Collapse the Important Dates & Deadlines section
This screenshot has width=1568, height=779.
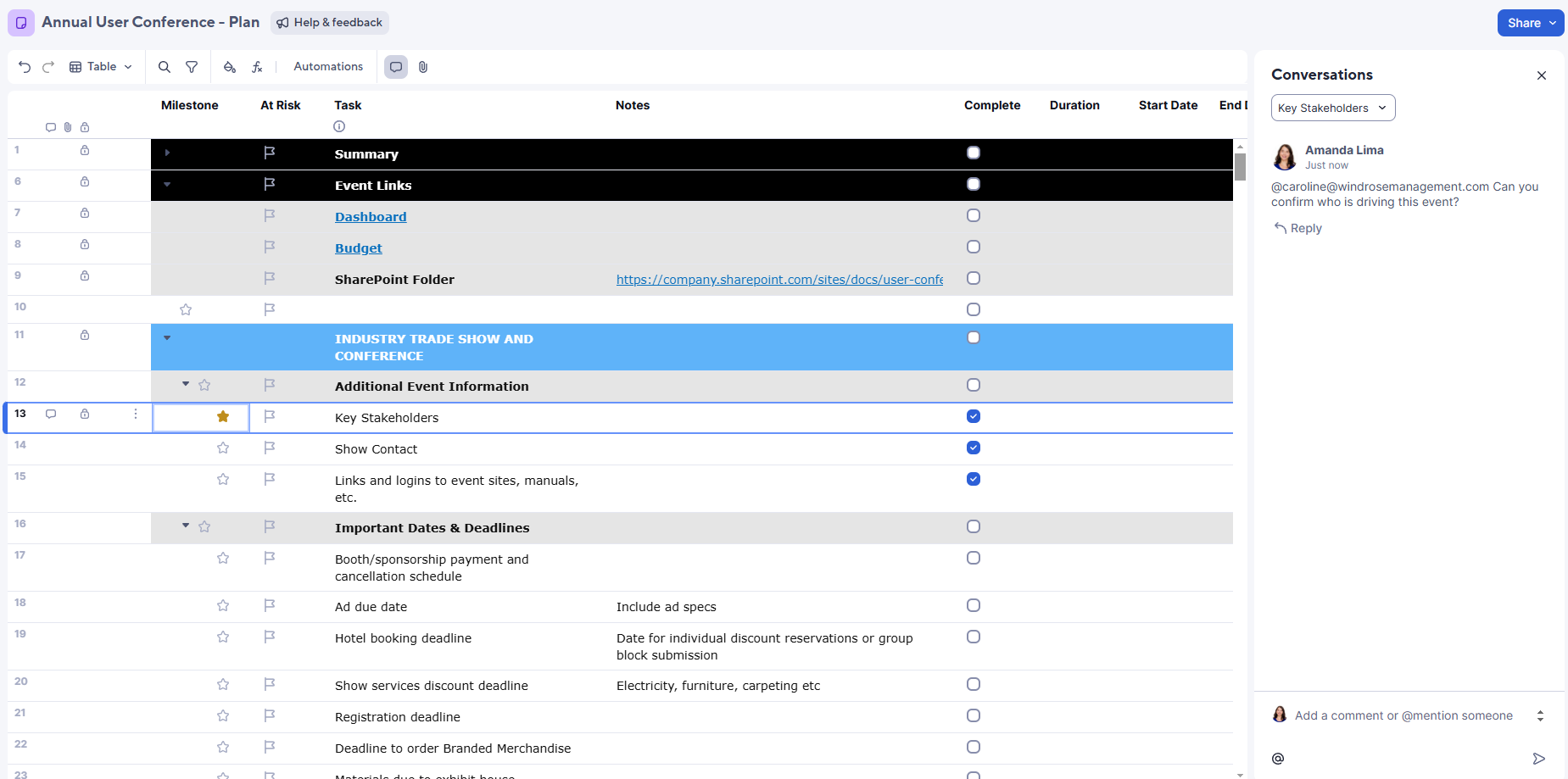(186, 526)
